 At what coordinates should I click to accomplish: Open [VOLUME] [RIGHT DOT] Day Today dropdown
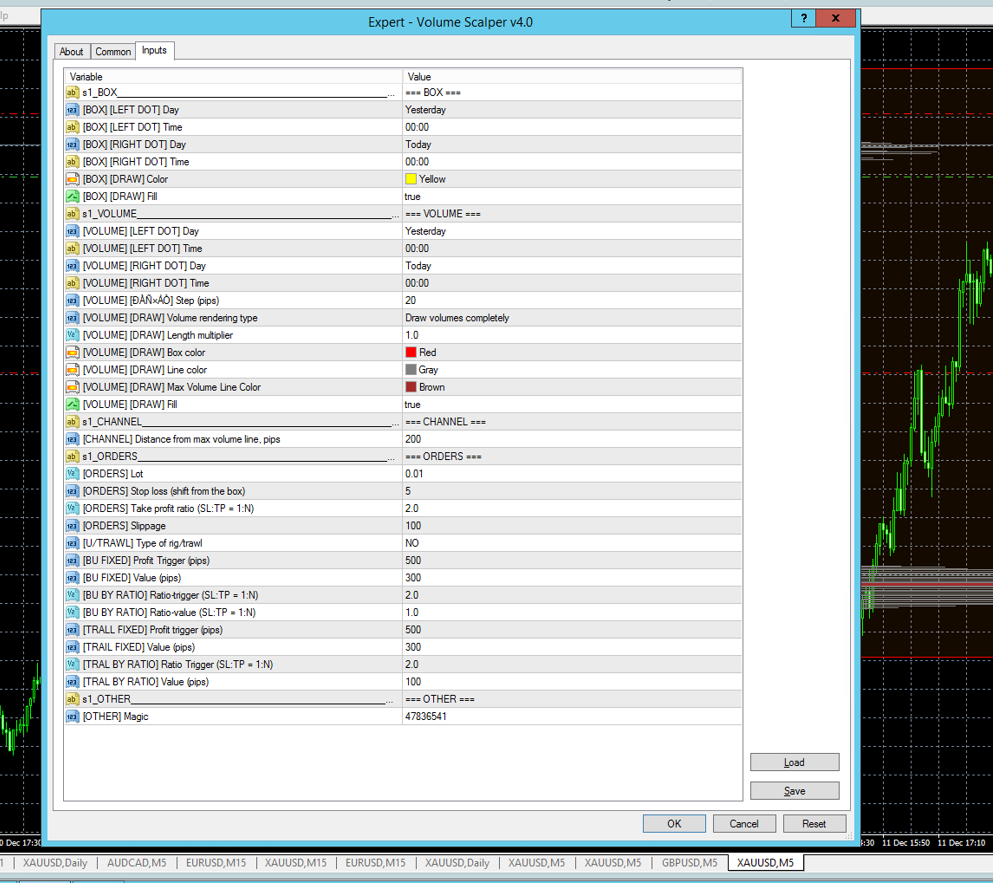point(419,266)
